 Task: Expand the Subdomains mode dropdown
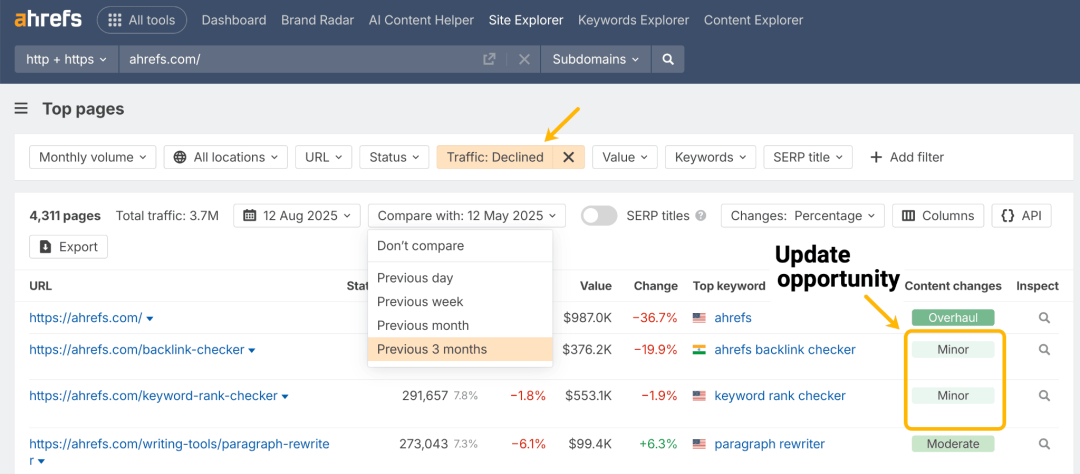click(x=596, y=59)
